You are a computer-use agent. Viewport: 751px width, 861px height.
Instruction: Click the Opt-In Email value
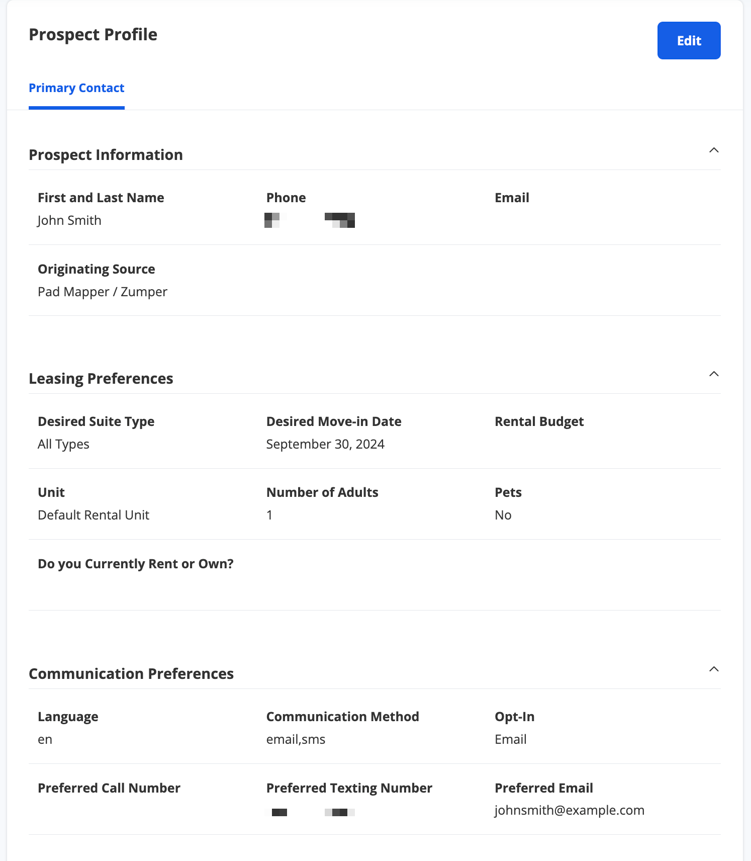point(510,739)
